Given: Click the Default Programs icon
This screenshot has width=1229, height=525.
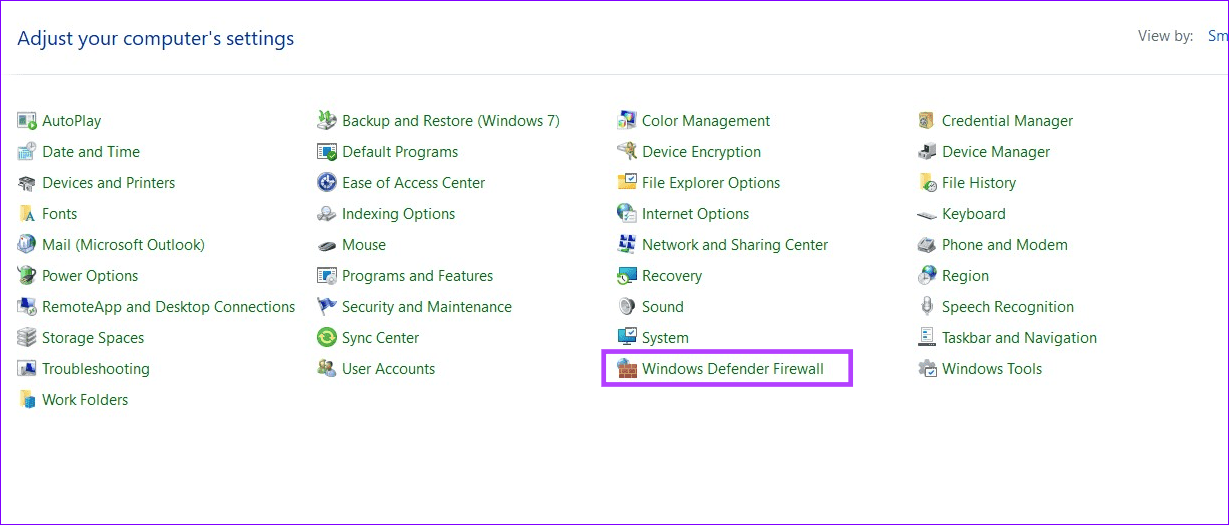Looking at the screenshot, I should coord(327,152).
